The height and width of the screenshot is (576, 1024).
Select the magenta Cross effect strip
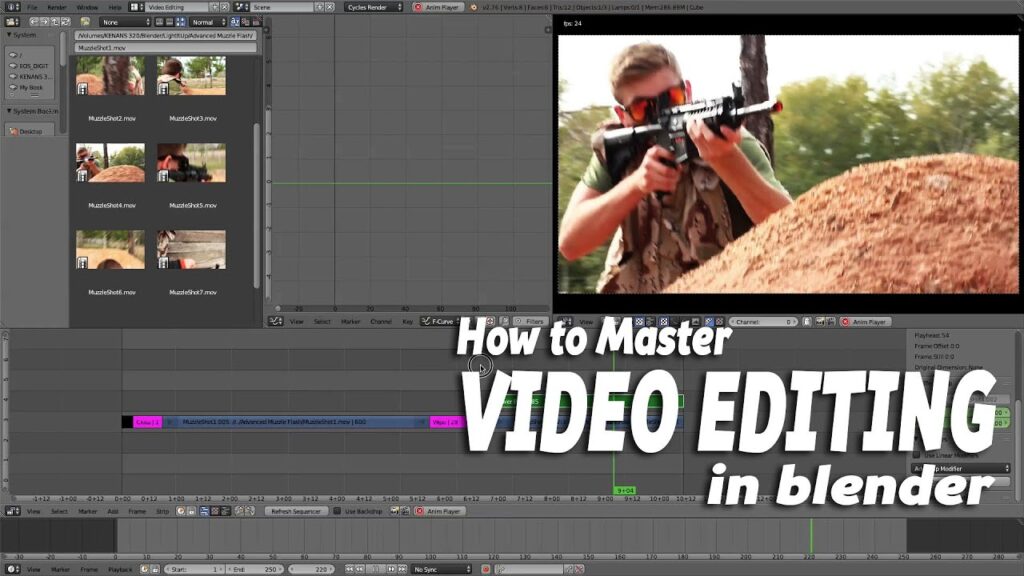pyautogui.click(x=148, y=423)
